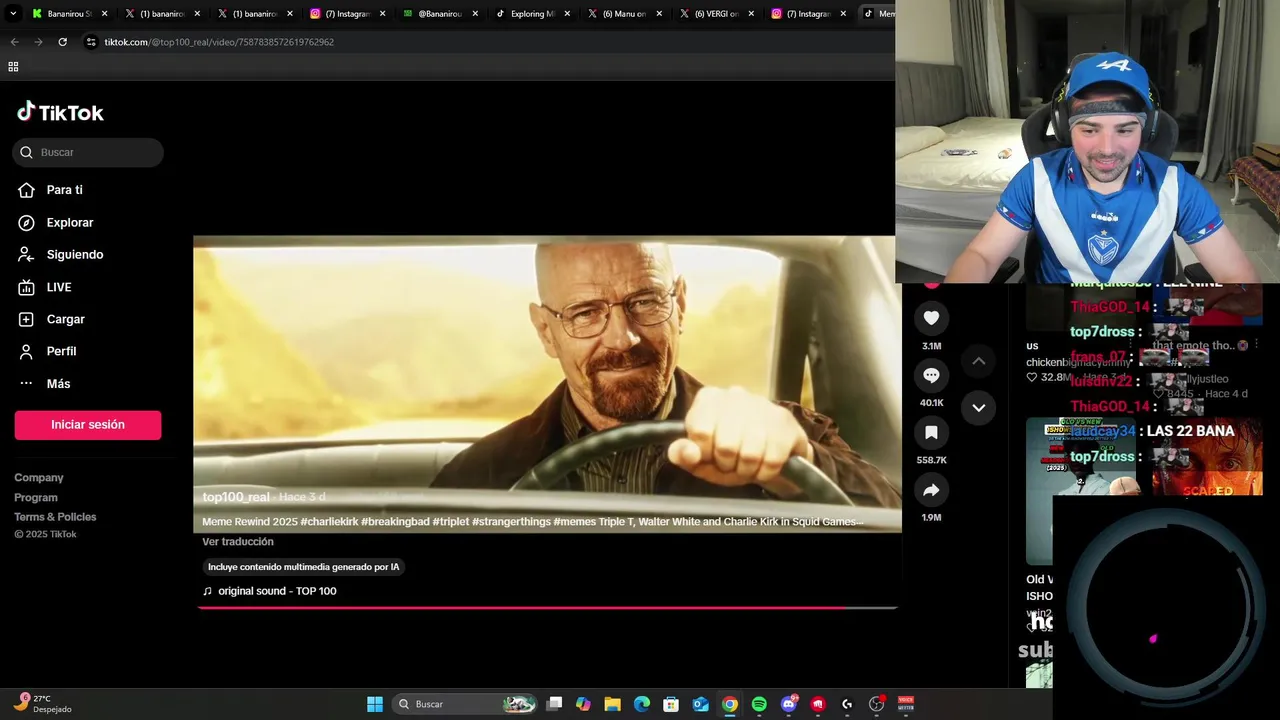Switch to the Bananirou Kick tab
1280x720 pixels.
click(68, 14)
